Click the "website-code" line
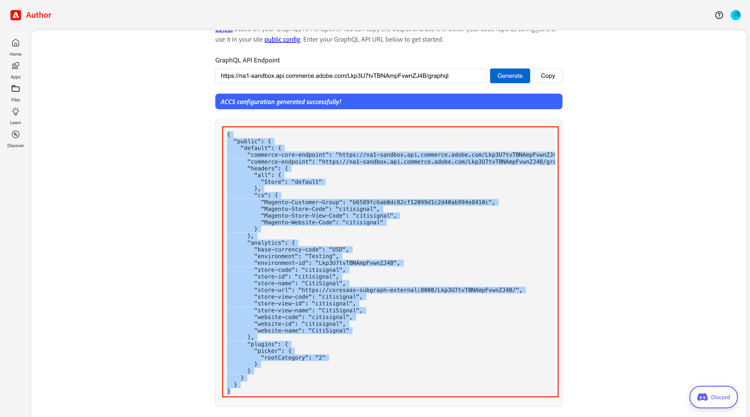The width and height of the screenshot is (750, 417). coord(305,317)
